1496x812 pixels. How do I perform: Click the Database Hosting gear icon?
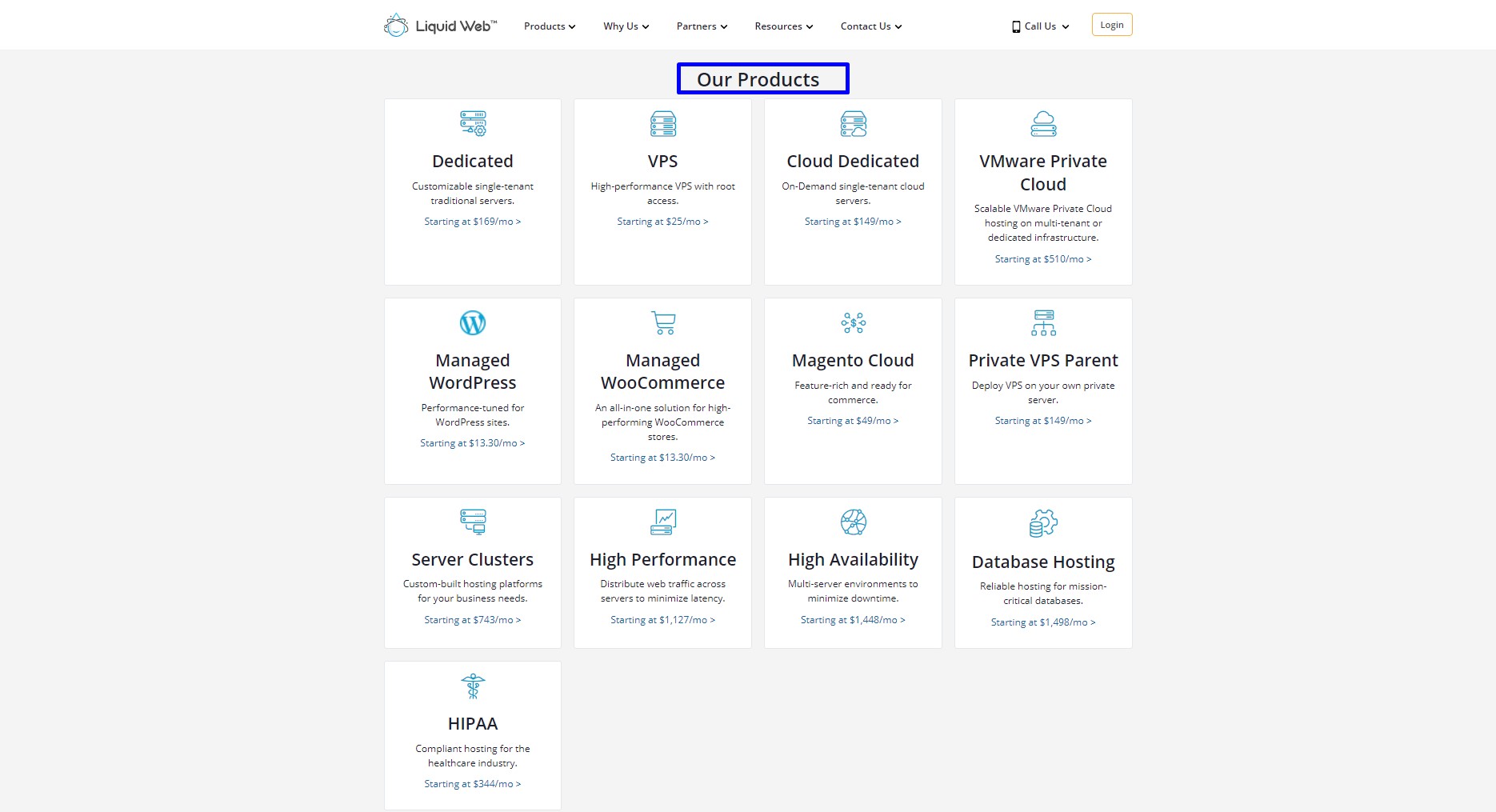click(1043, 523)
